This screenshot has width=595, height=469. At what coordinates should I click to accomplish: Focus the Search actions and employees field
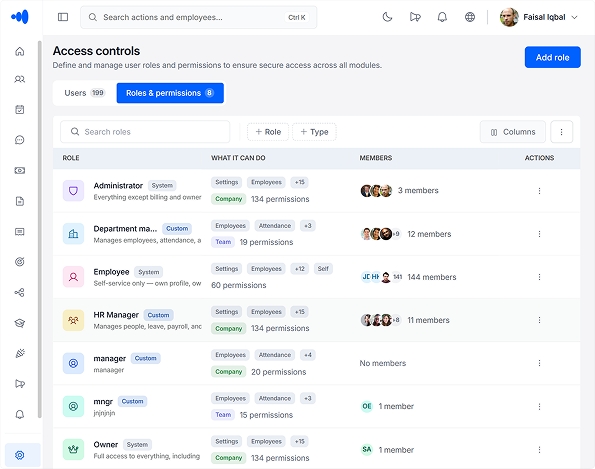(198, 17)
